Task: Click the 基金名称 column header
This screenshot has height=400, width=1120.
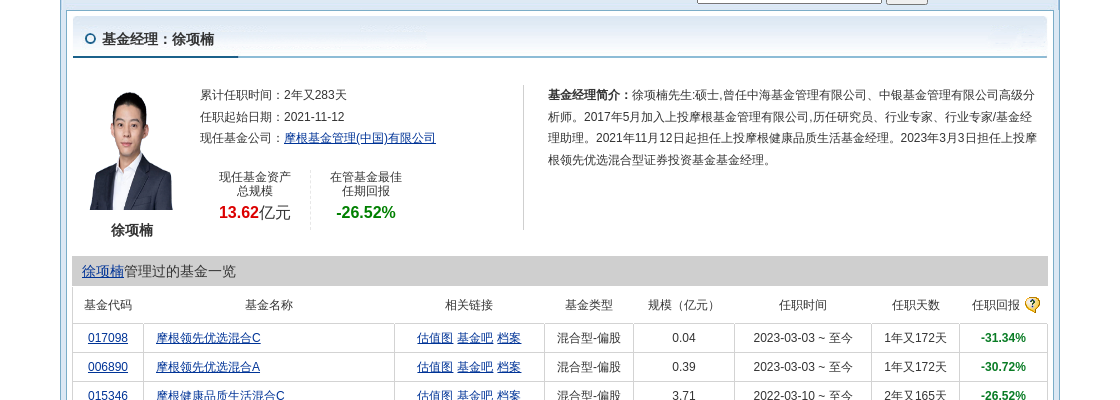Action: click(269, 305)
